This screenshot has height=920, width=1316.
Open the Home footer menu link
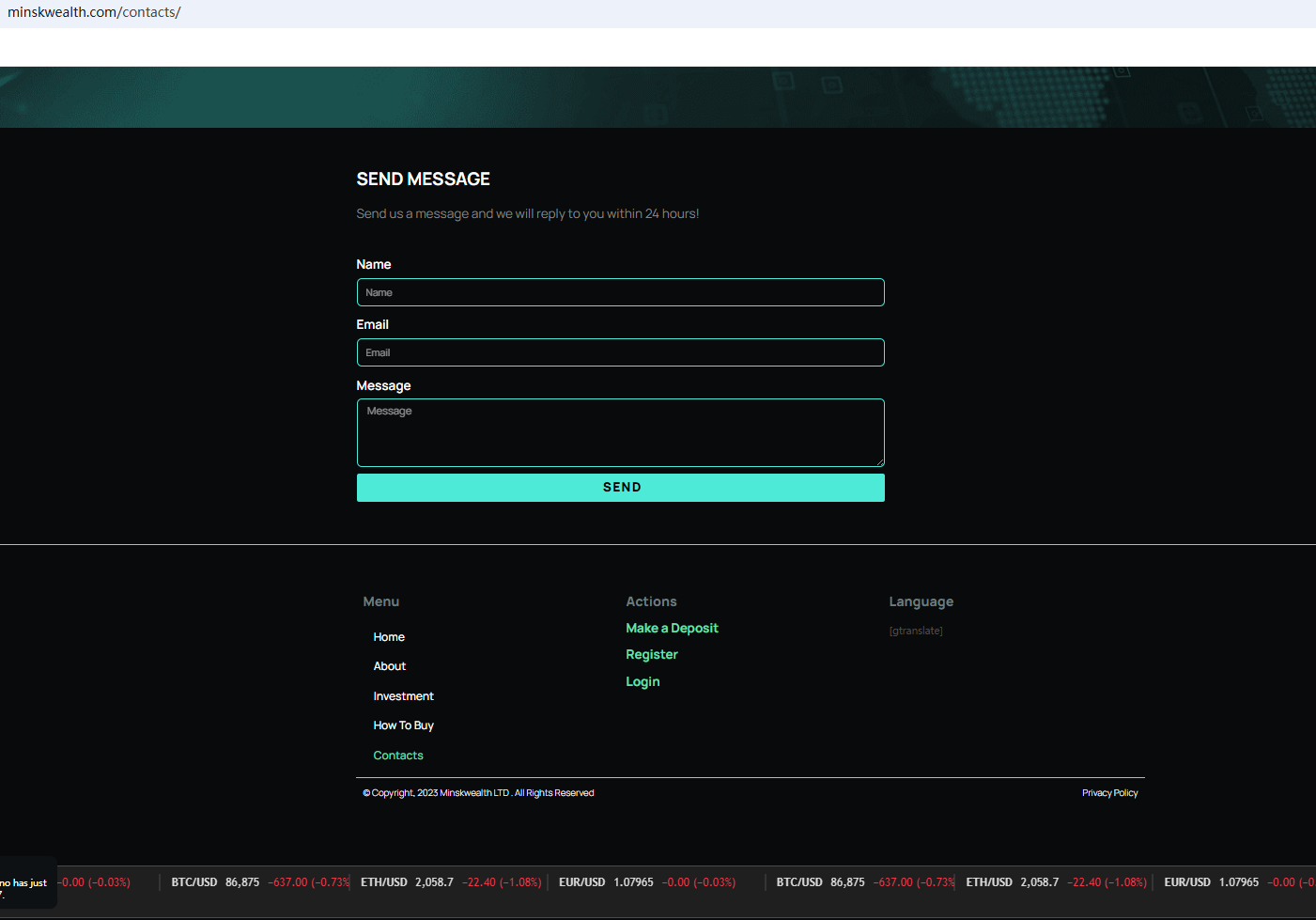click(389, 637)
